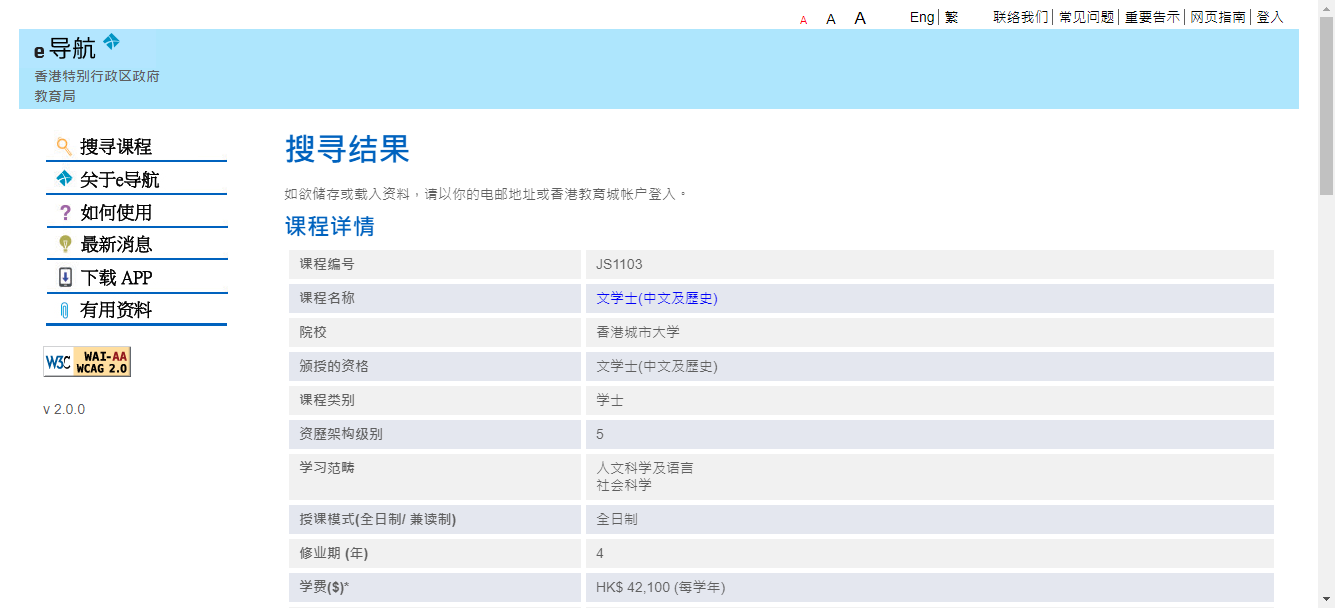Click the 学费($)* row label
Screen dimensions: 1335x608
click(x=324, y=587)
